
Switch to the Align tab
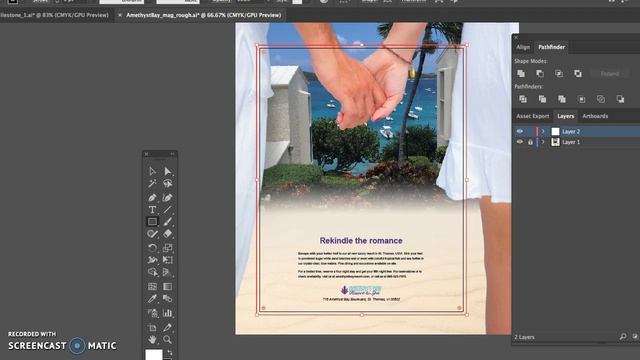(x=523, y=47)
